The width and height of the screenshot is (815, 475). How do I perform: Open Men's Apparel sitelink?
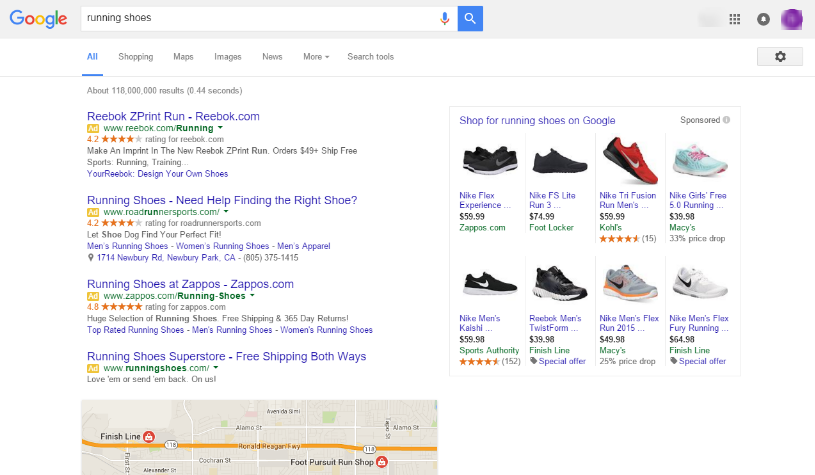[304, 246]
